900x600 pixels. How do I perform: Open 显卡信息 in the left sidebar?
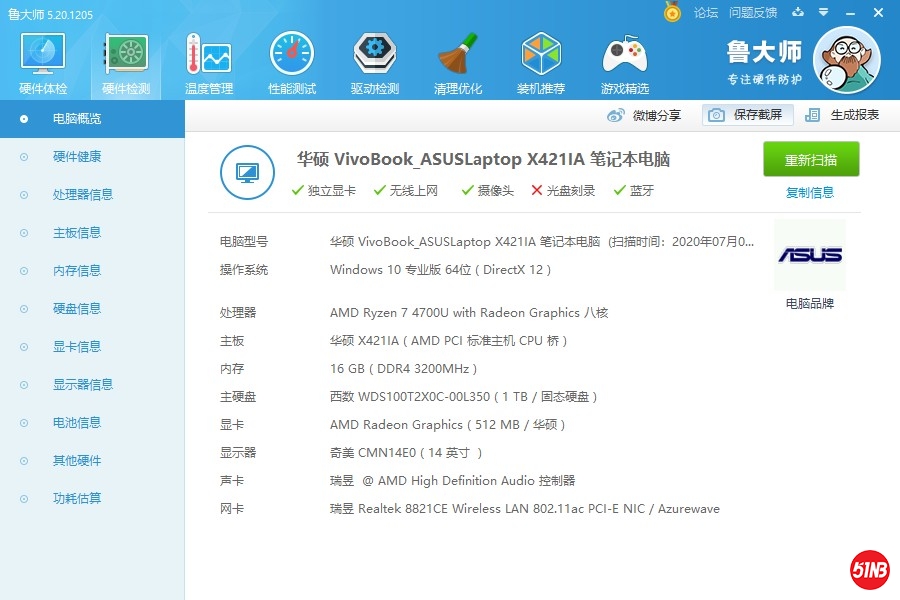(77, 347)
